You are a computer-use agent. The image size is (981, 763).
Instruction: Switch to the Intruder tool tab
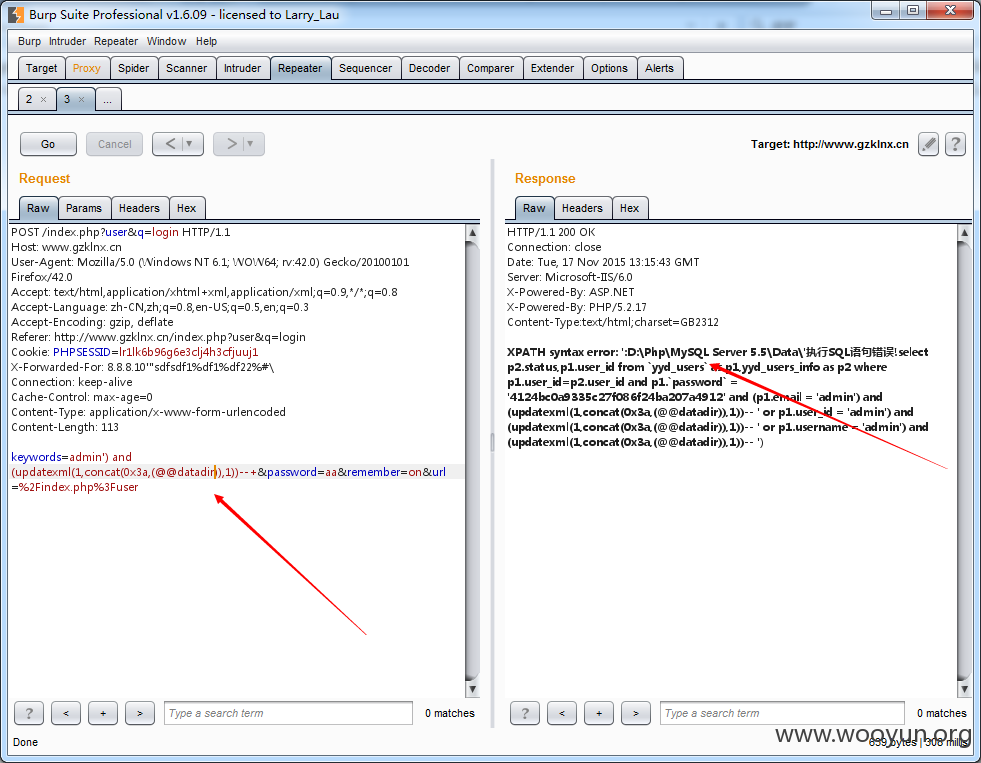(x=243, y=68)
